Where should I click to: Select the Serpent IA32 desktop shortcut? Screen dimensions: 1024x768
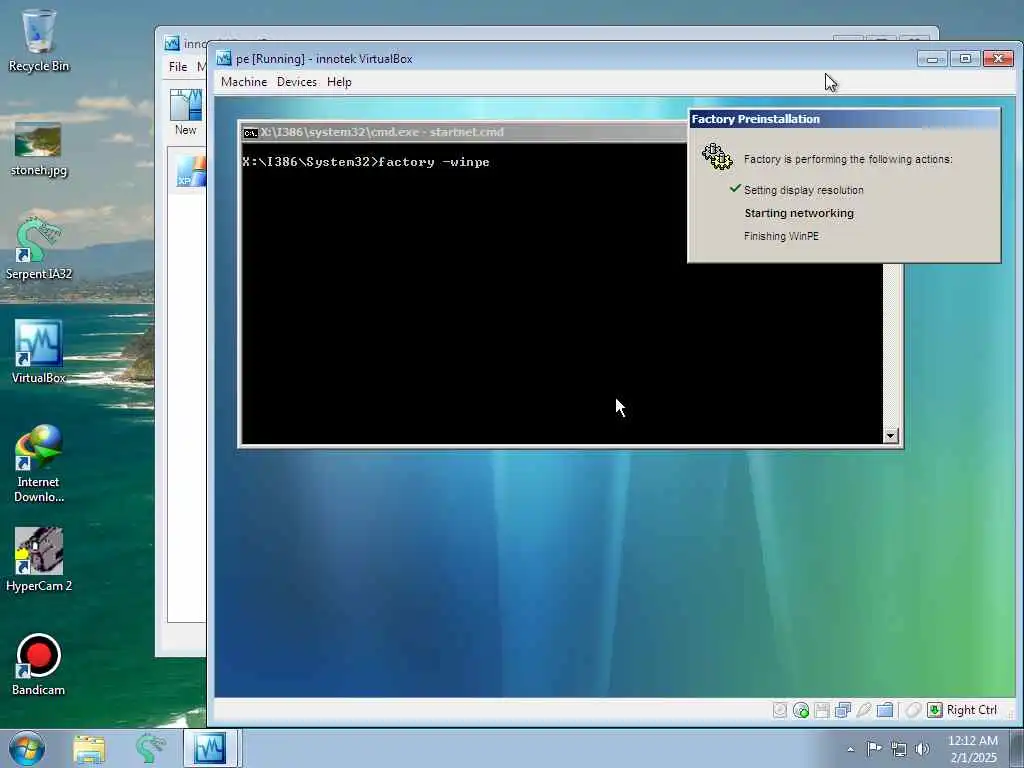[x=39, y=249]
